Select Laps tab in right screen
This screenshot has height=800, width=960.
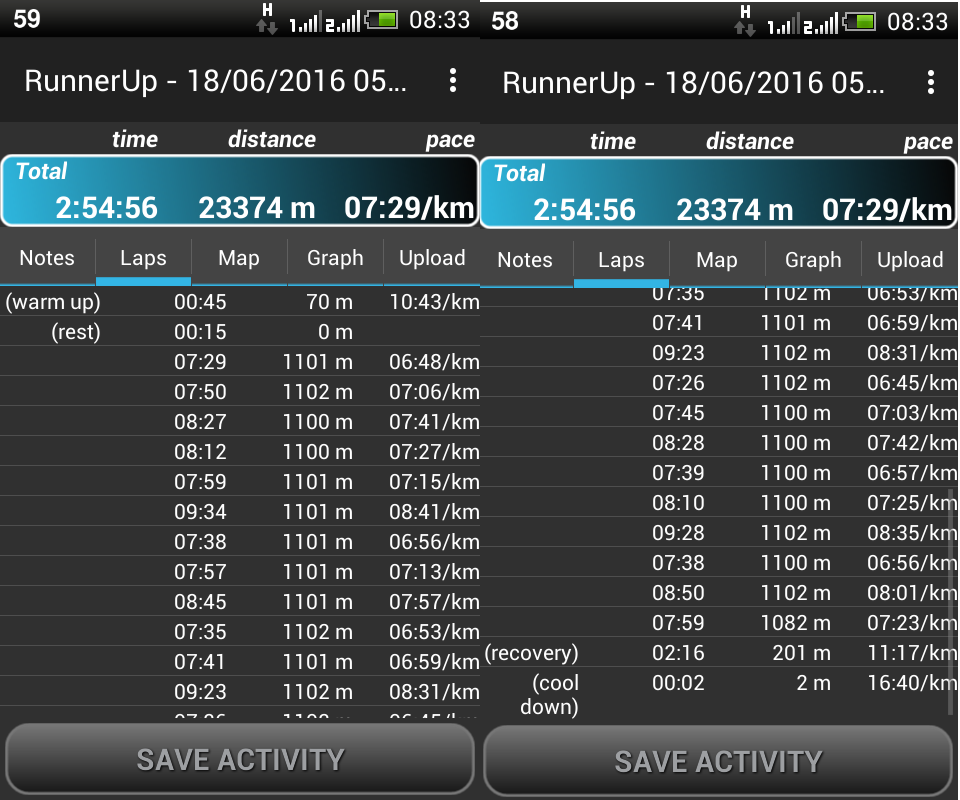(x=621, y=260)
